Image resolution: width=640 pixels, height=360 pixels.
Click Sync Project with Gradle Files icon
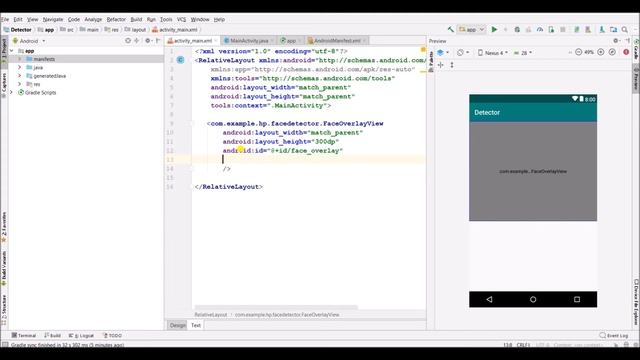(577, 29)
